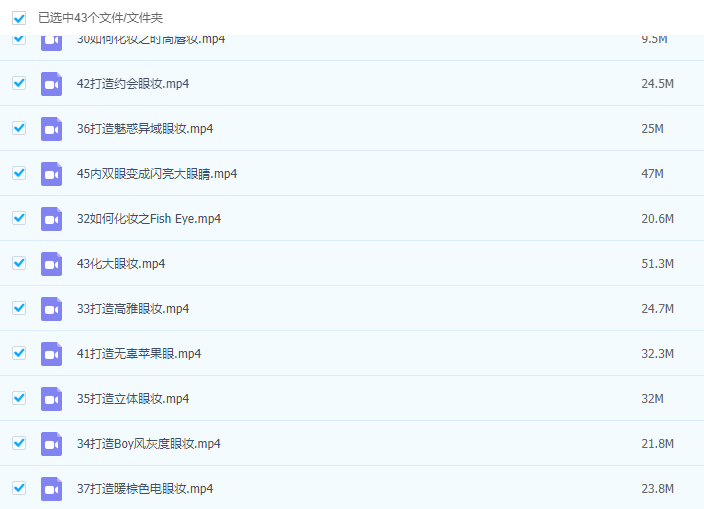Click video icon for 36打造魅惑异域眼妆.mp4
The height and width of the screenshot is (509, 704).
point(51,129)
